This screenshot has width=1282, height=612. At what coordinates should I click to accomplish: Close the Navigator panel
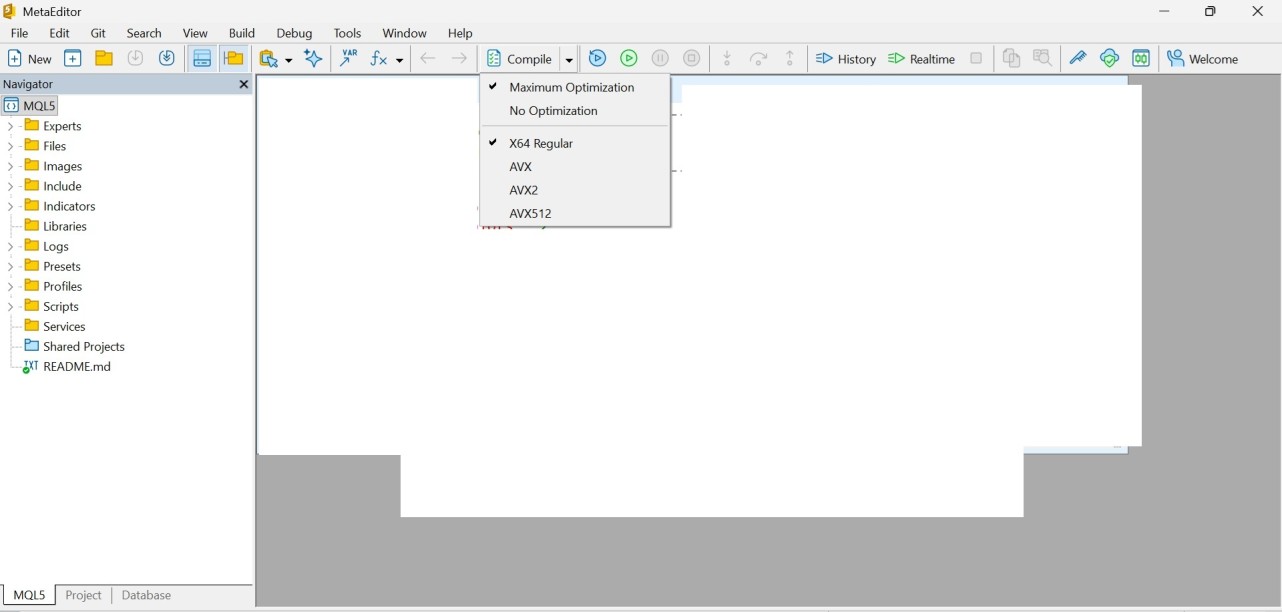pos(244,85)
